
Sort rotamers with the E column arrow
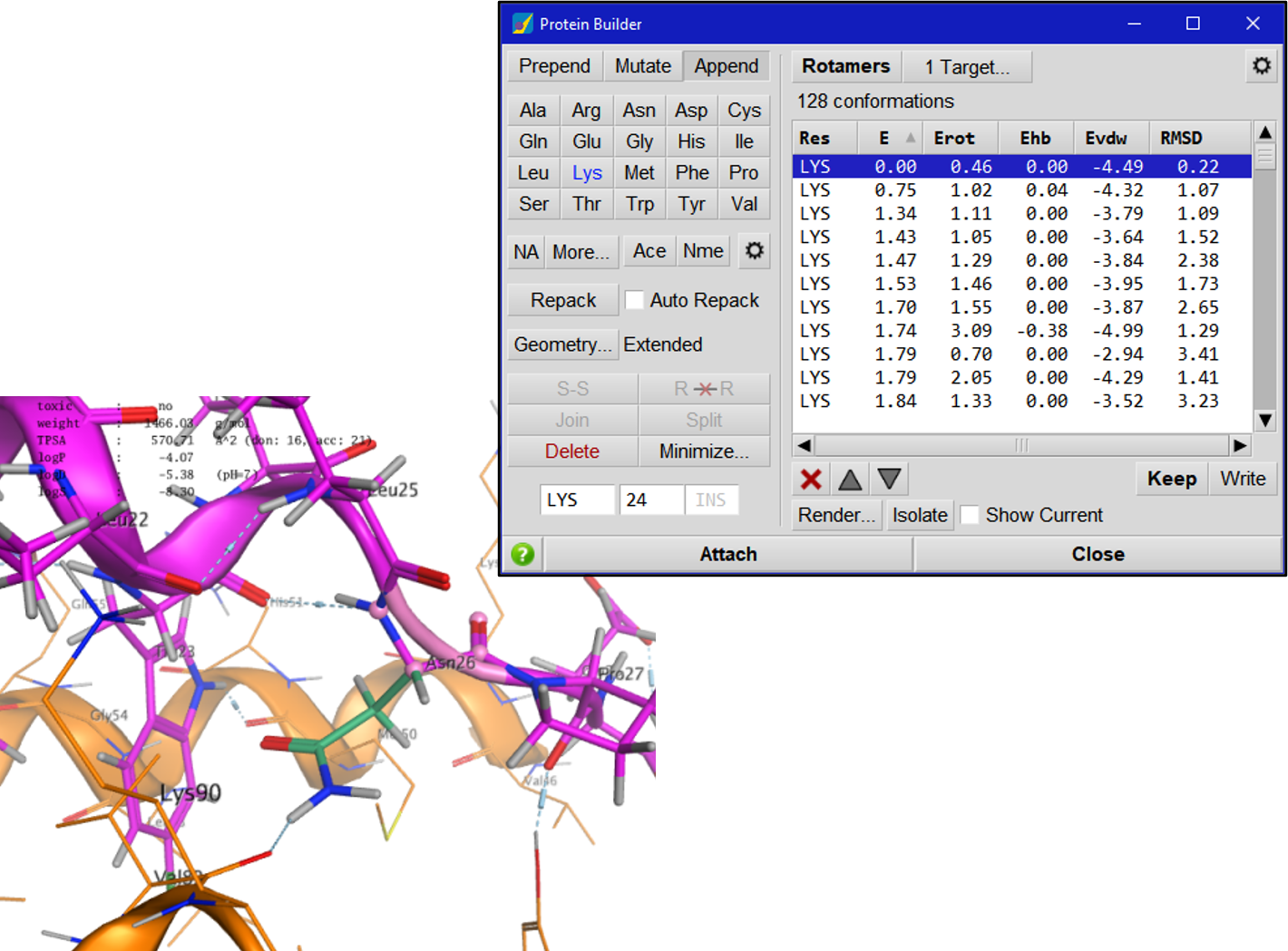coord(910,138)
